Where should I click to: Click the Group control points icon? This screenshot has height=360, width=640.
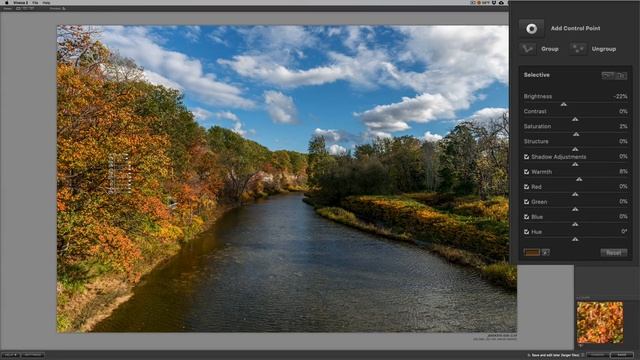point(527,49)
